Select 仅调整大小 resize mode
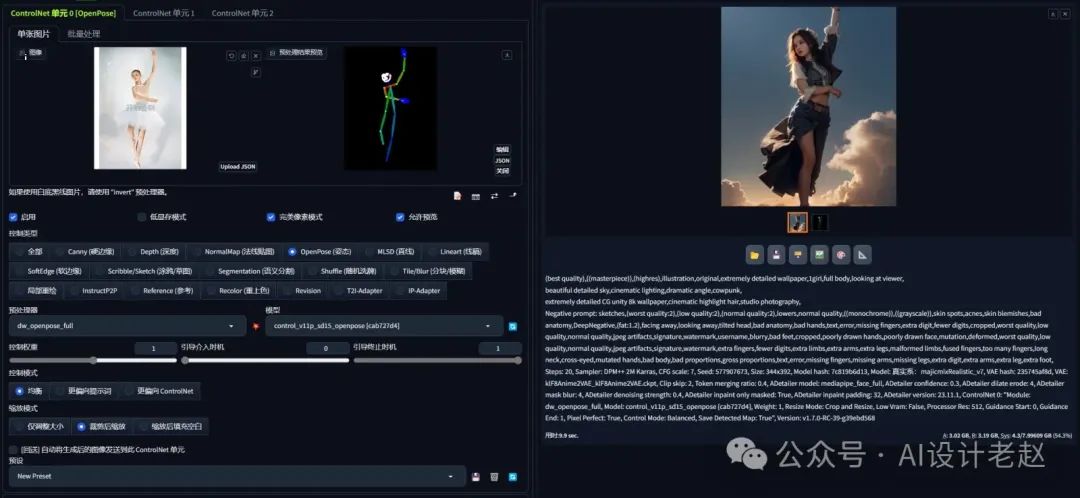The height and width of the screenshot is (498, 1080). point(41,426)
